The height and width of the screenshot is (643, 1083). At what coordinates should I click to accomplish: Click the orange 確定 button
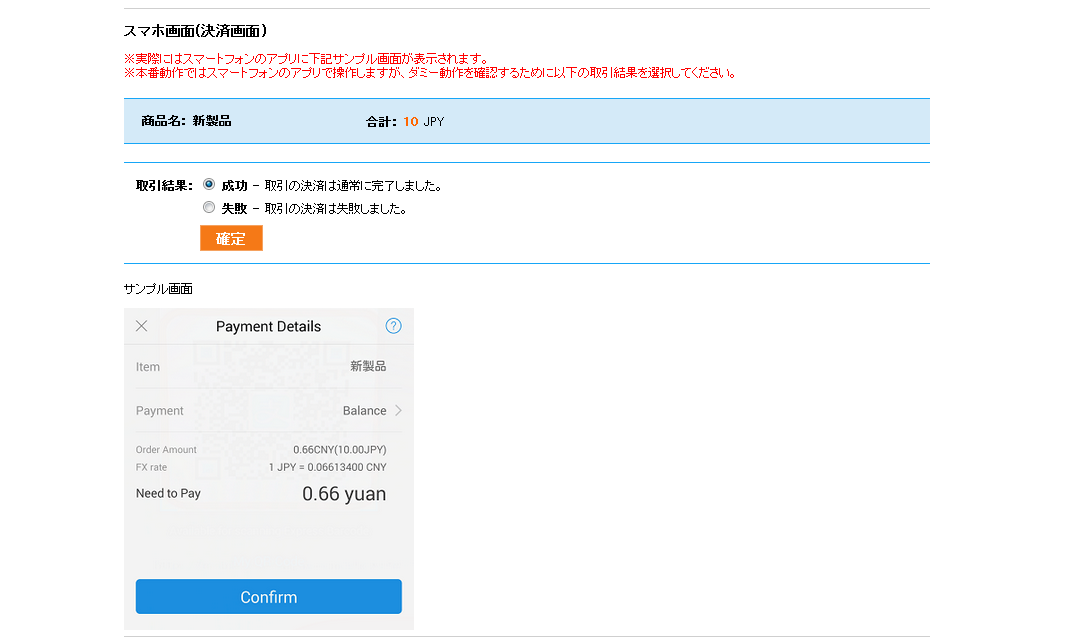(231, 238)
